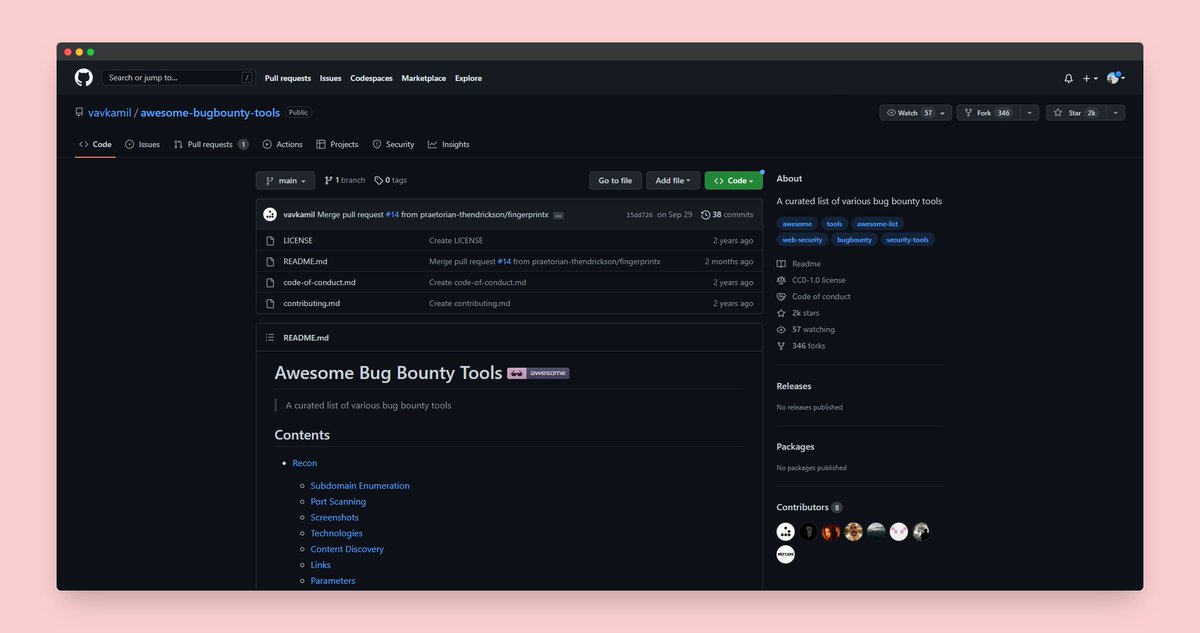This screenshot has height=633, width=1200.
Task: Open Code of conduct sidebar link
Action: coord(814,297)
